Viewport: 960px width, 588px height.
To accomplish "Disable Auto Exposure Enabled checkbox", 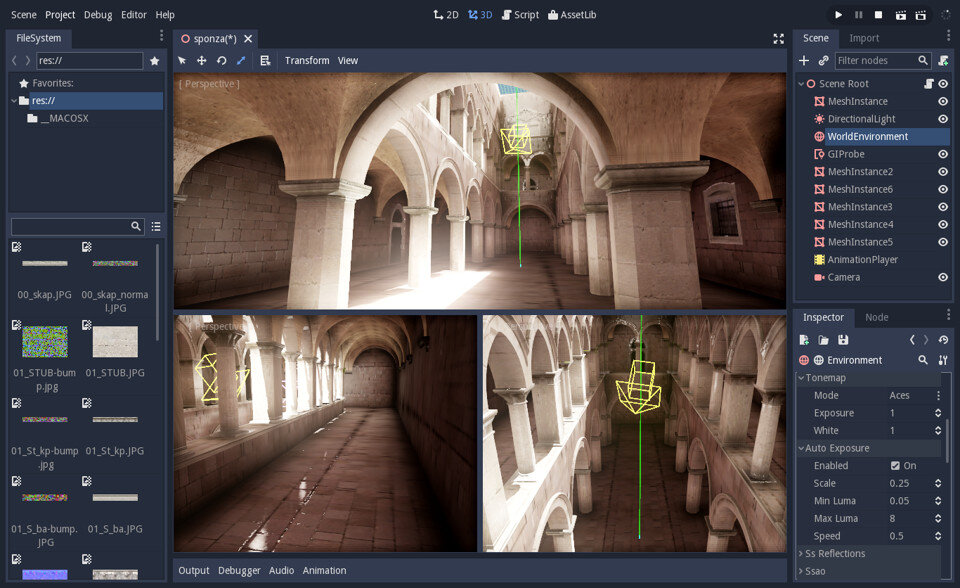I will [895, 466].
